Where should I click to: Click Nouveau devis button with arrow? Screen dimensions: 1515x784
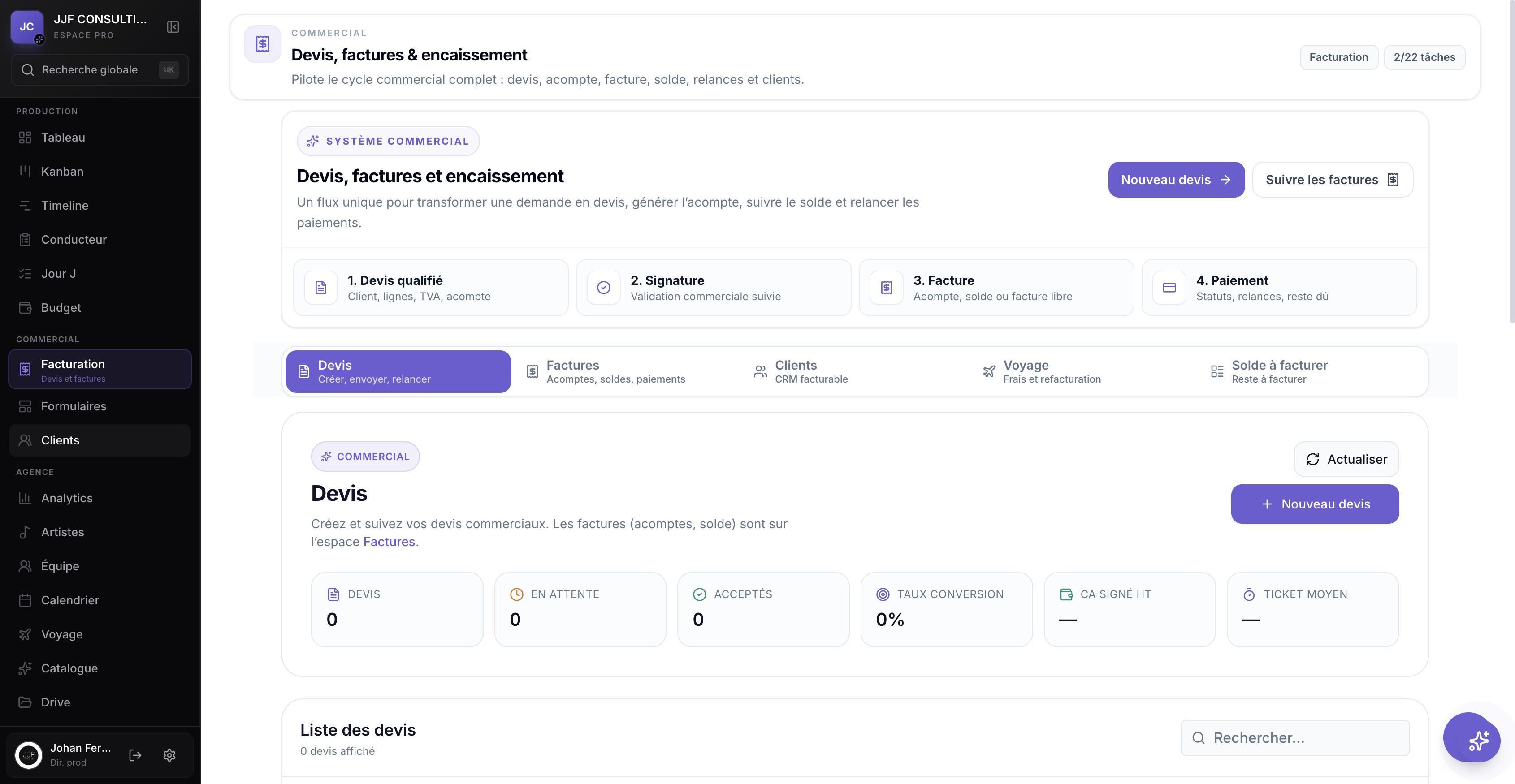[1176, 180]
